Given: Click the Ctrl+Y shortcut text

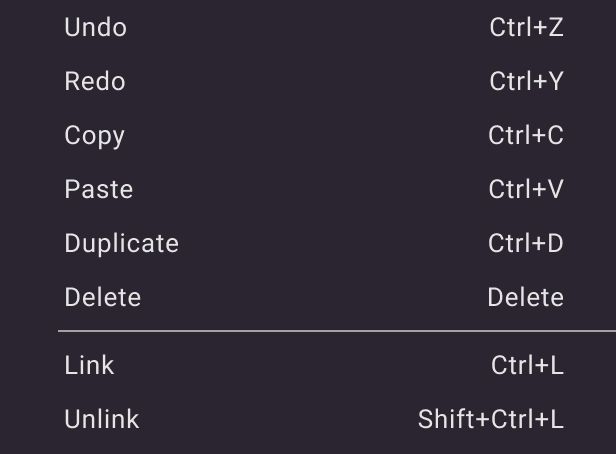Looking at the screenshot, I should (x=526, y=81).
